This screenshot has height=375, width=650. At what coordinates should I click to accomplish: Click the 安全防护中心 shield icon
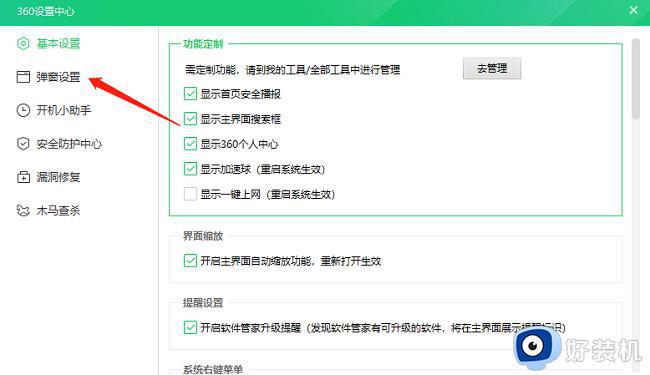coord(23,144)
